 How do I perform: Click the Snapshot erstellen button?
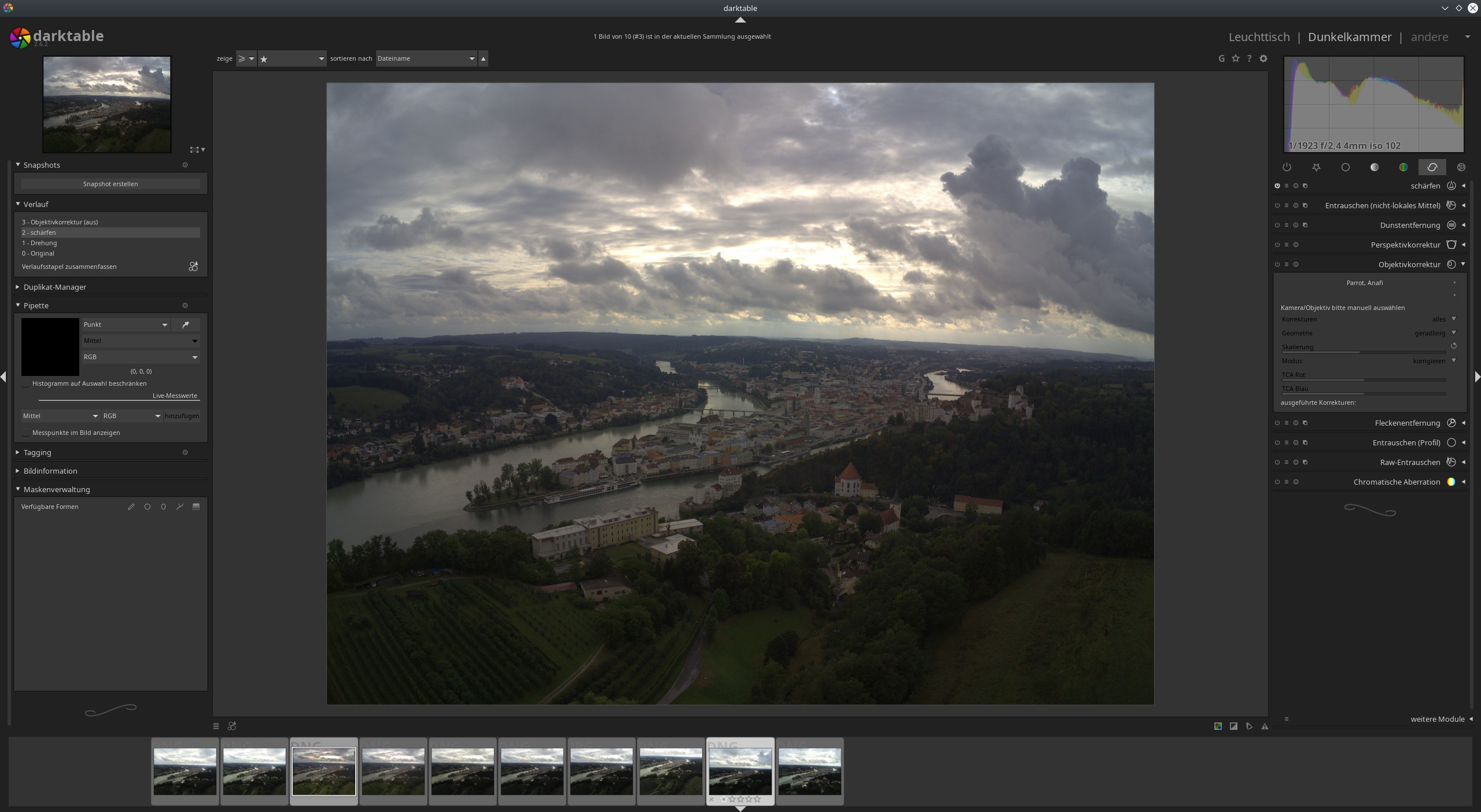110,184
